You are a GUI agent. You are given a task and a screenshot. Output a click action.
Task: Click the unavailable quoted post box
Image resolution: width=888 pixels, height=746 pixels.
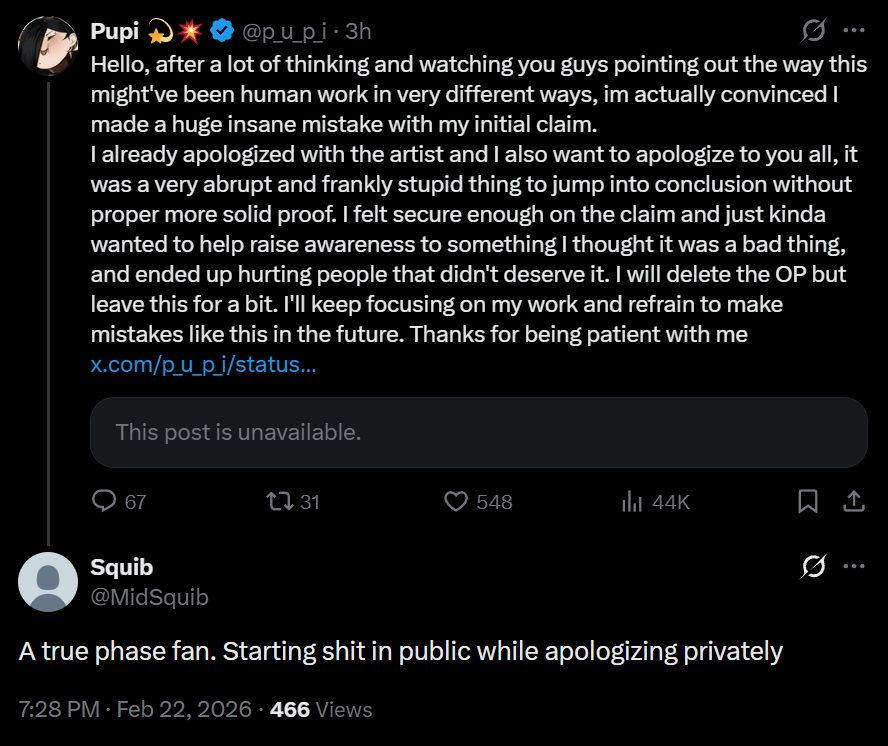pos(478,432)
